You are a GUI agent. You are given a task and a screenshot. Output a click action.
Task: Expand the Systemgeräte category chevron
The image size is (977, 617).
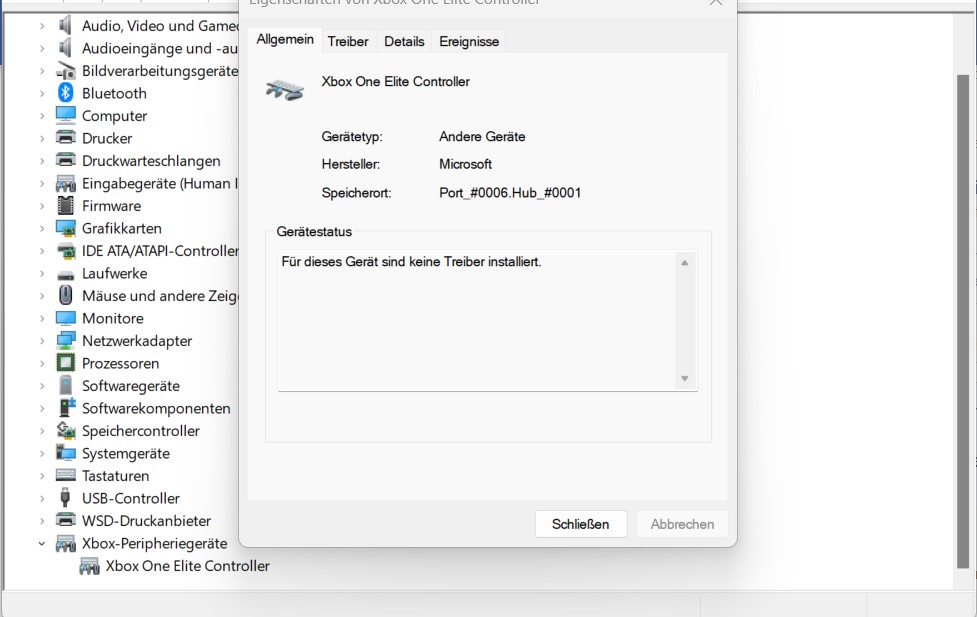point(42,454)
